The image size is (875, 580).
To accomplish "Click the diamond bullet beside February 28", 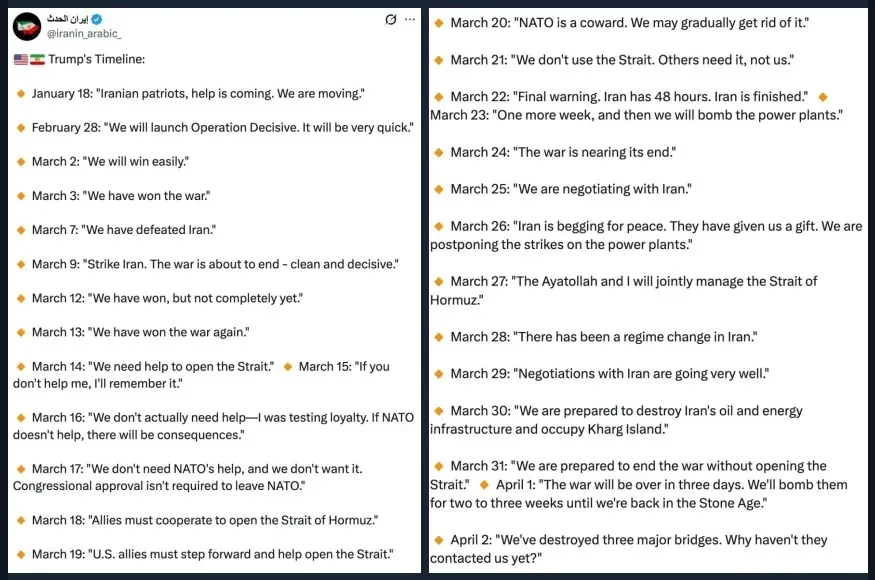I will tap(20, 128).
